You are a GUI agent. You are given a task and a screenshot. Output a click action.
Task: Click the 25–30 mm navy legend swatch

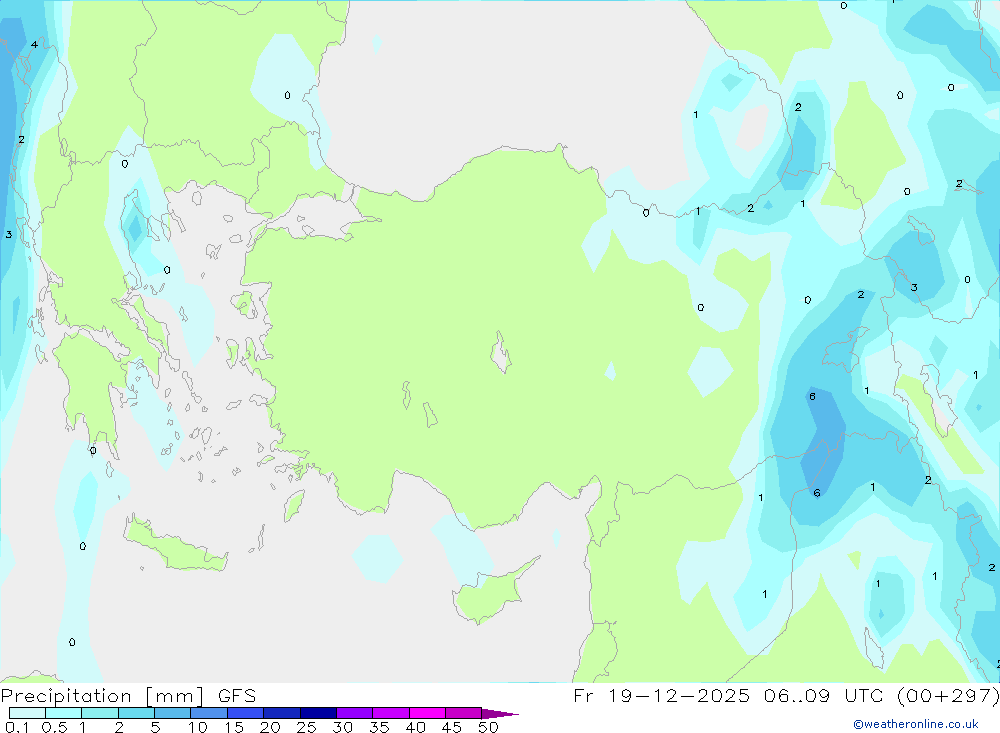[318, 713]
